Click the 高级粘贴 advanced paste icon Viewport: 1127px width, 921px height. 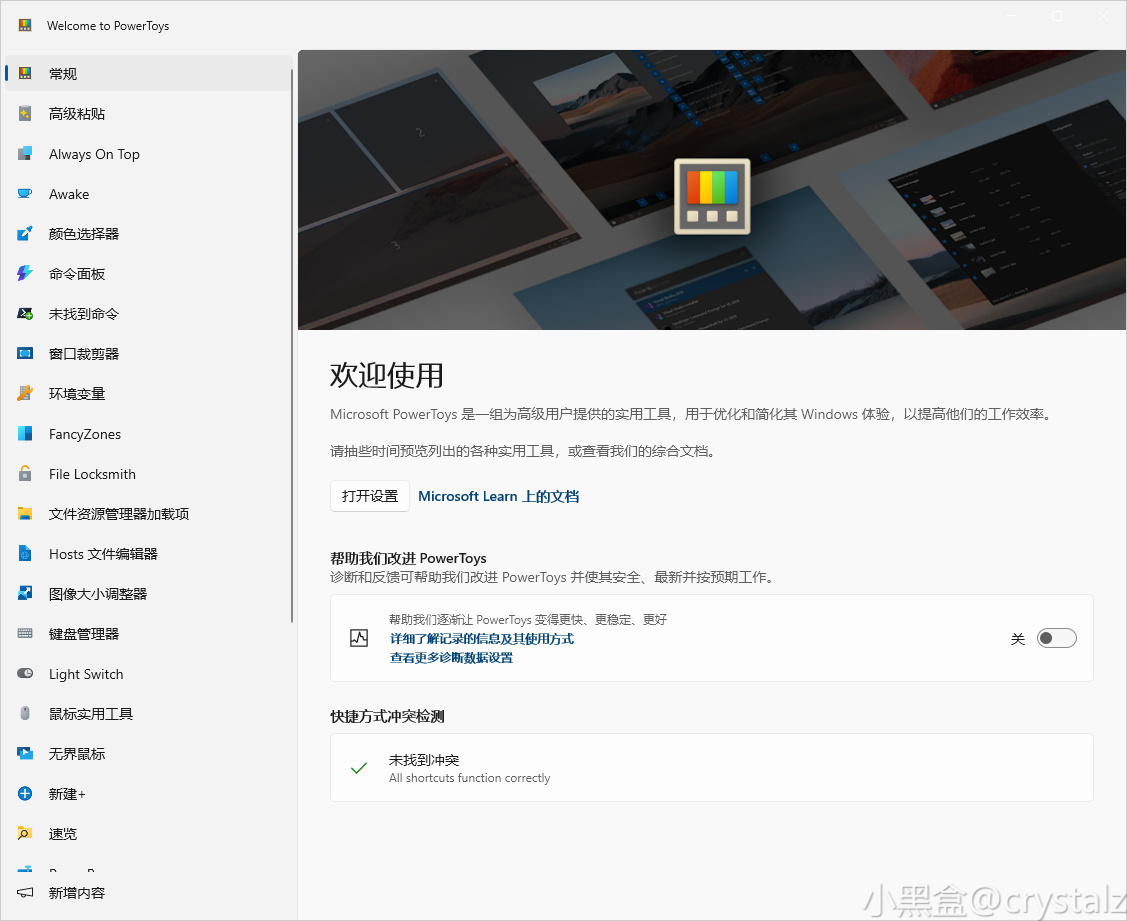[x=25, y=114]
